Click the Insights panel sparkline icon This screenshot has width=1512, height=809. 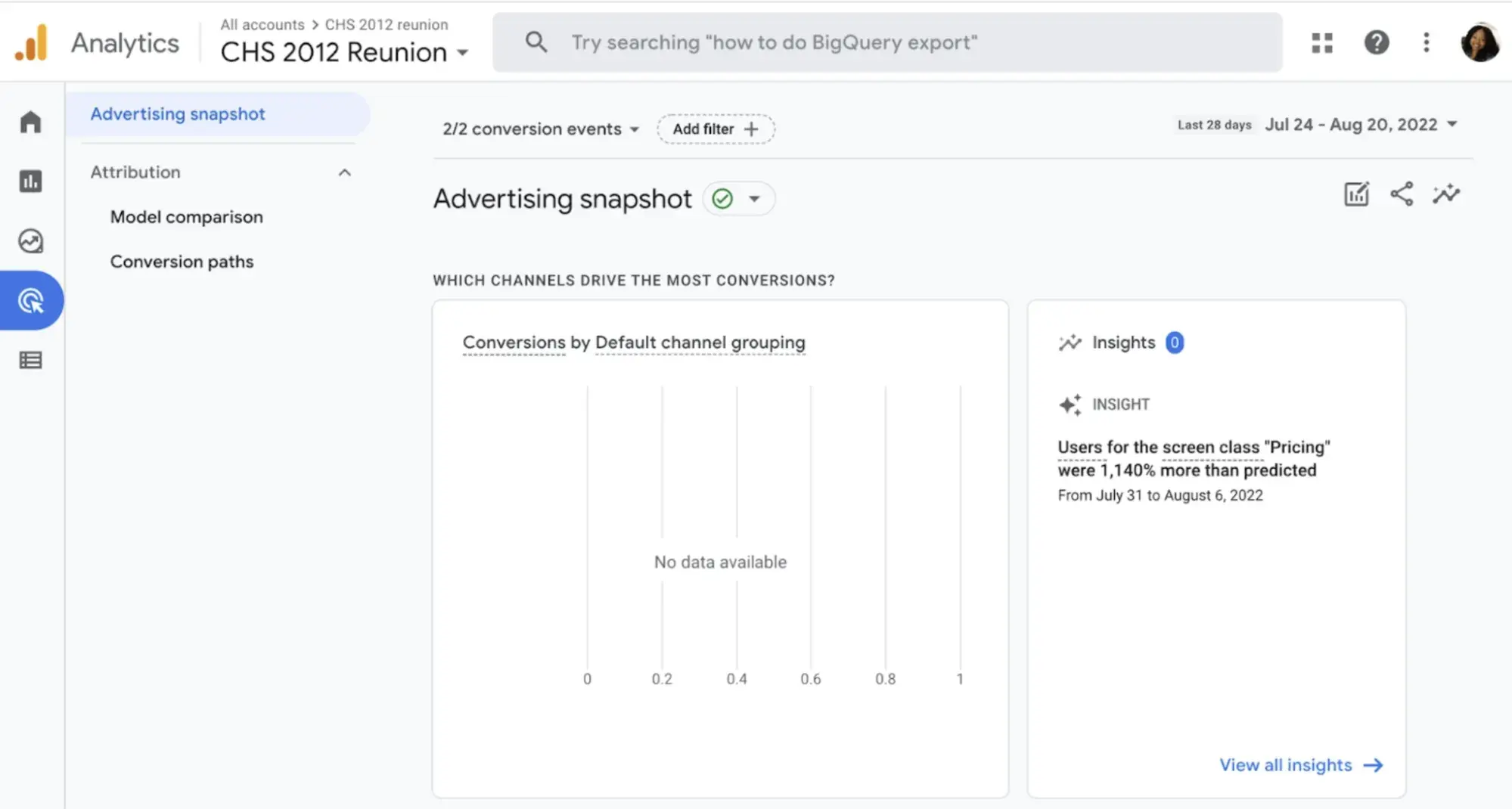pyautogui.click(x=1070, y=343)
